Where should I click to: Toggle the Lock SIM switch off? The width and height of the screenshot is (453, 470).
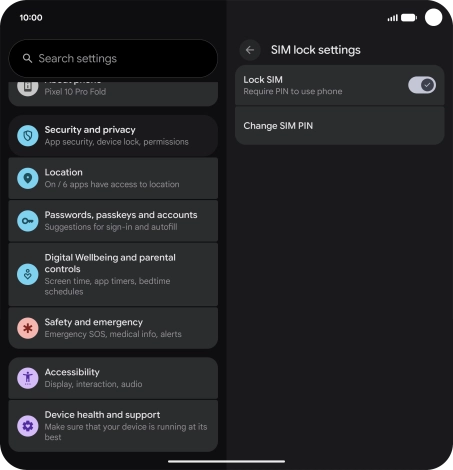[x=422, y=85]
